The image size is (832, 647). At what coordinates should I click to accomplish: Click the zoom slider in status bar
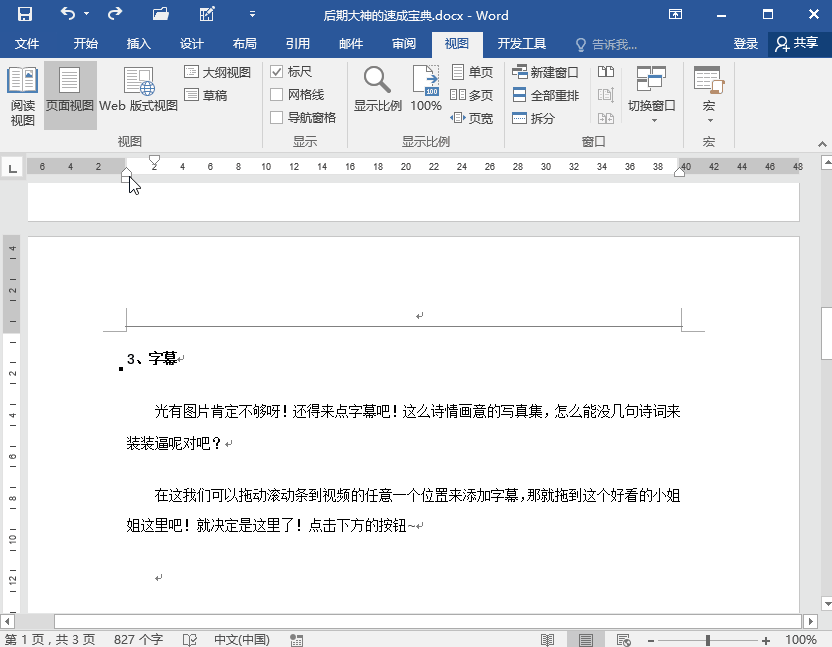point(708,640)
